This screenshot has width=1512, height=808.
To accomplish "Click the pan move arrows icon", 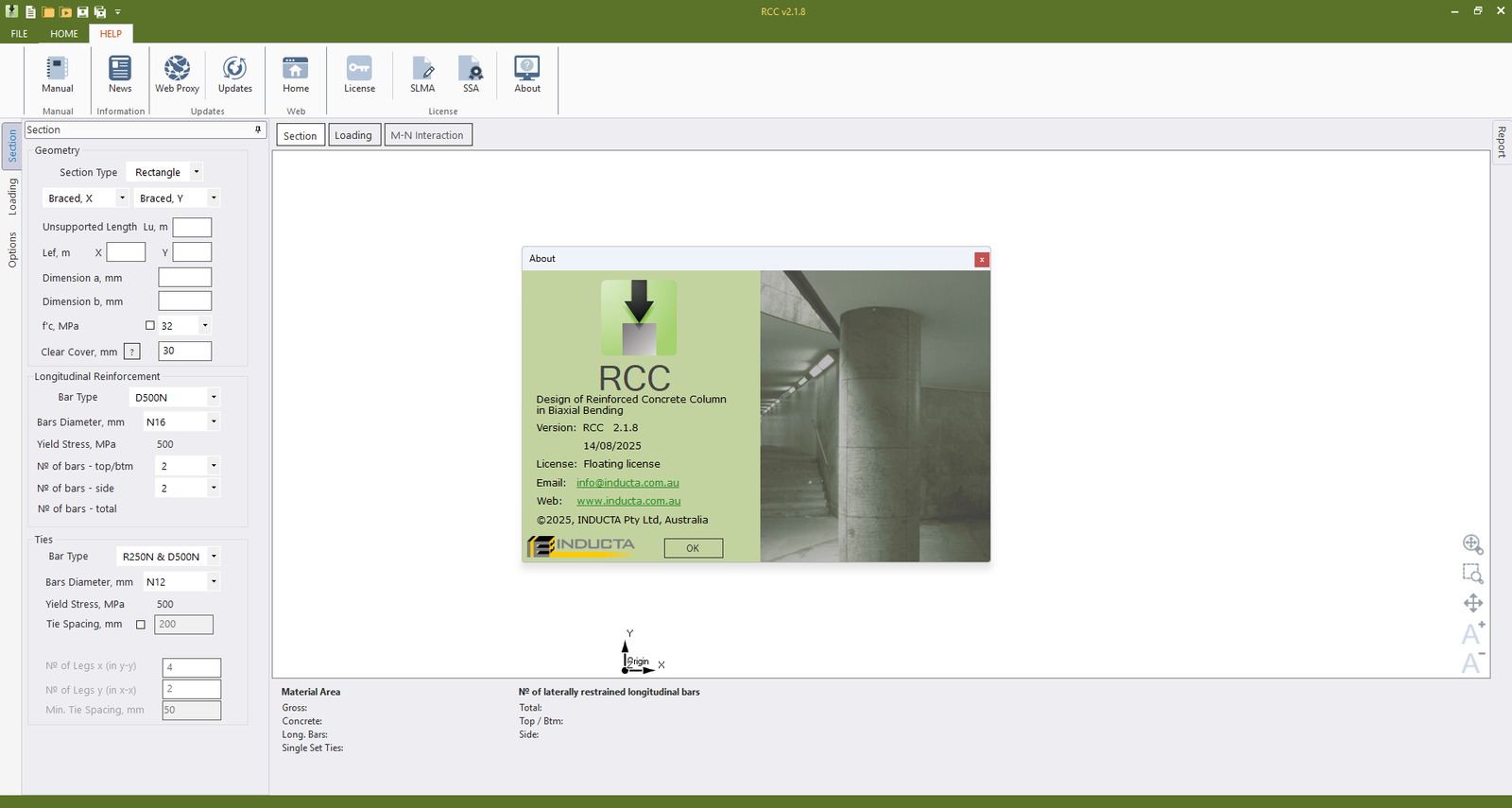I will pos(1472,603).
